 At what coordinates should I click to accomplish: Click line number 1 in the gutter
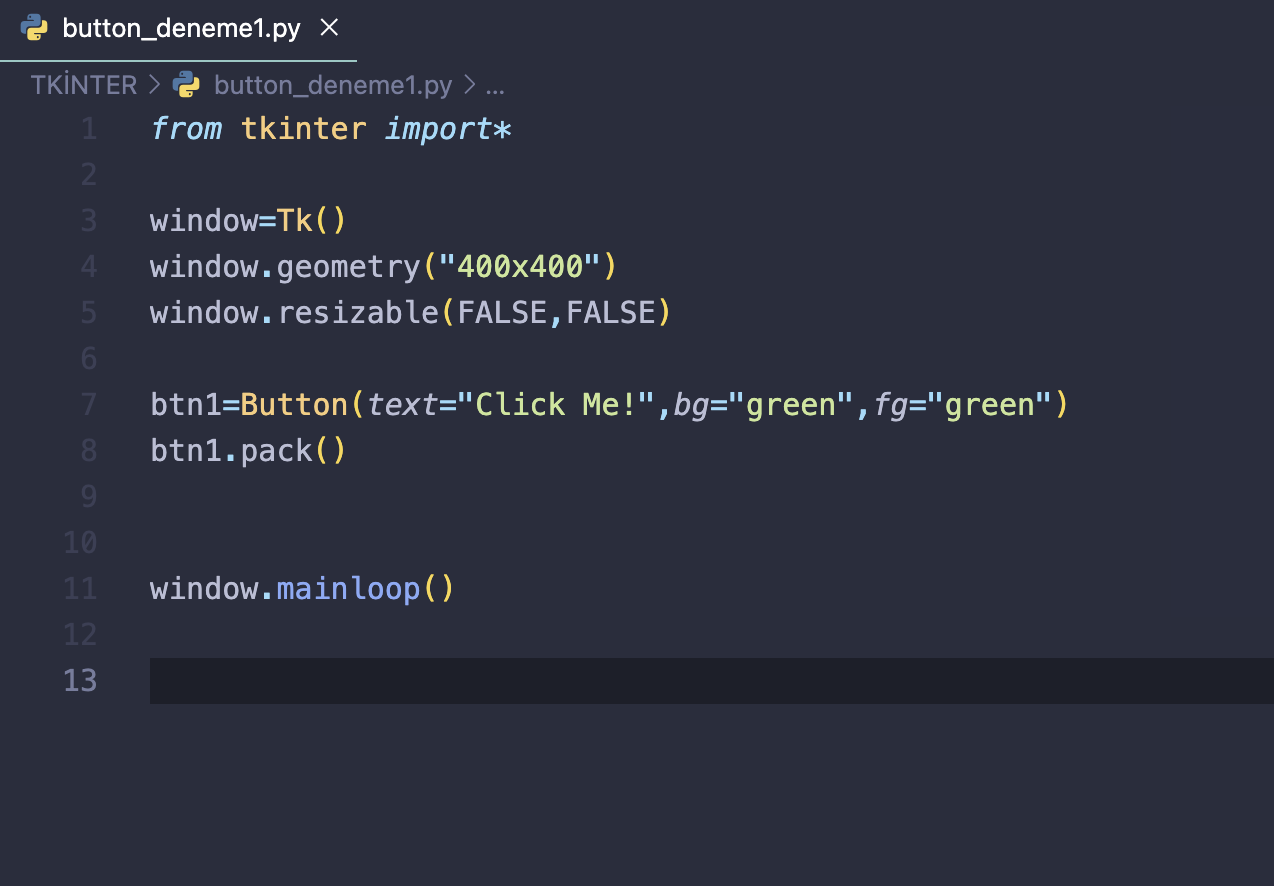point(88,129)
